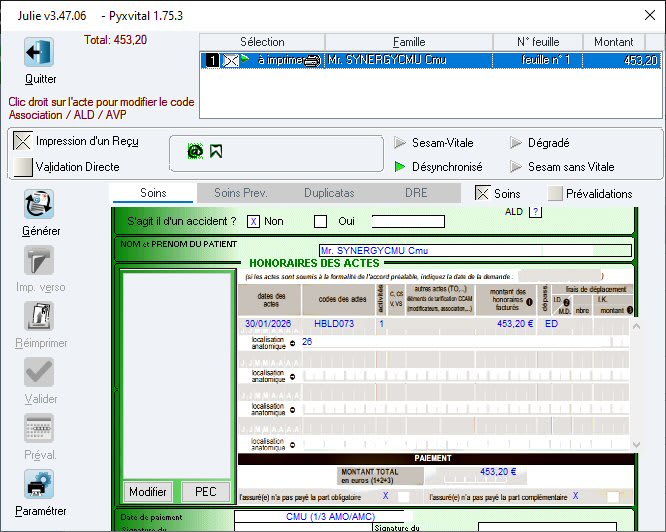The image size is (666, 532).
Task: Click the Réimprimer icon
Action: (39, 317)
